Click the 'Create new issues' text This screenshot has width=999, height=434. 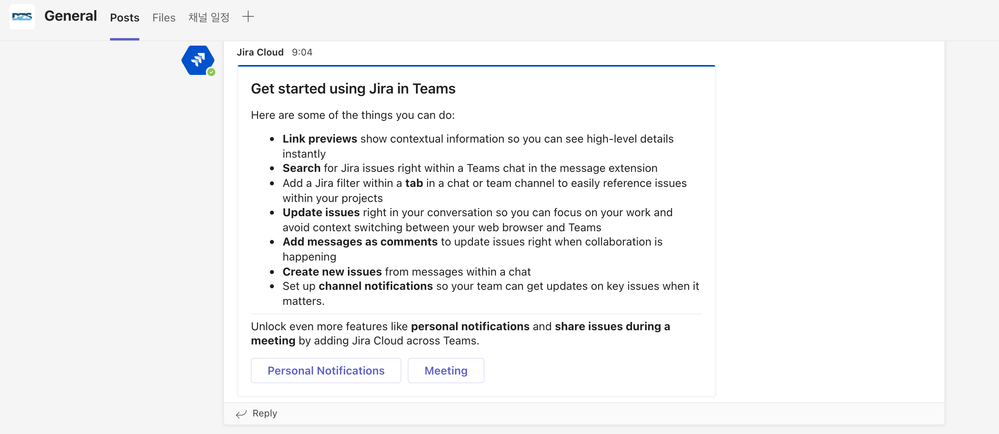click(x=332, y=271)
